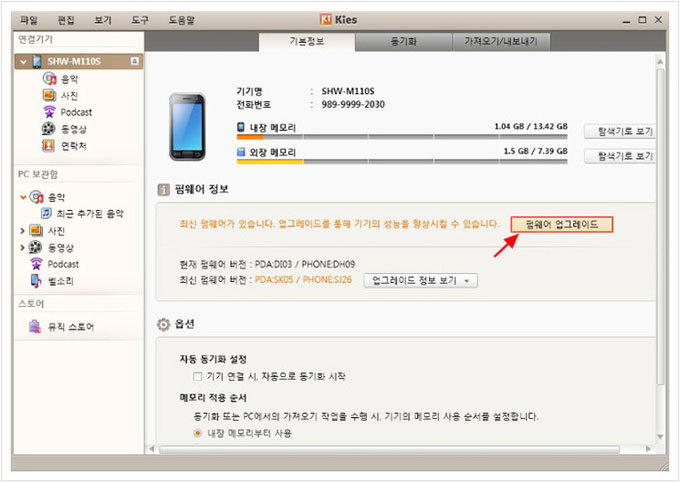
Task: Click the 옵션 gear icon
Action: (x=163, y=324)
